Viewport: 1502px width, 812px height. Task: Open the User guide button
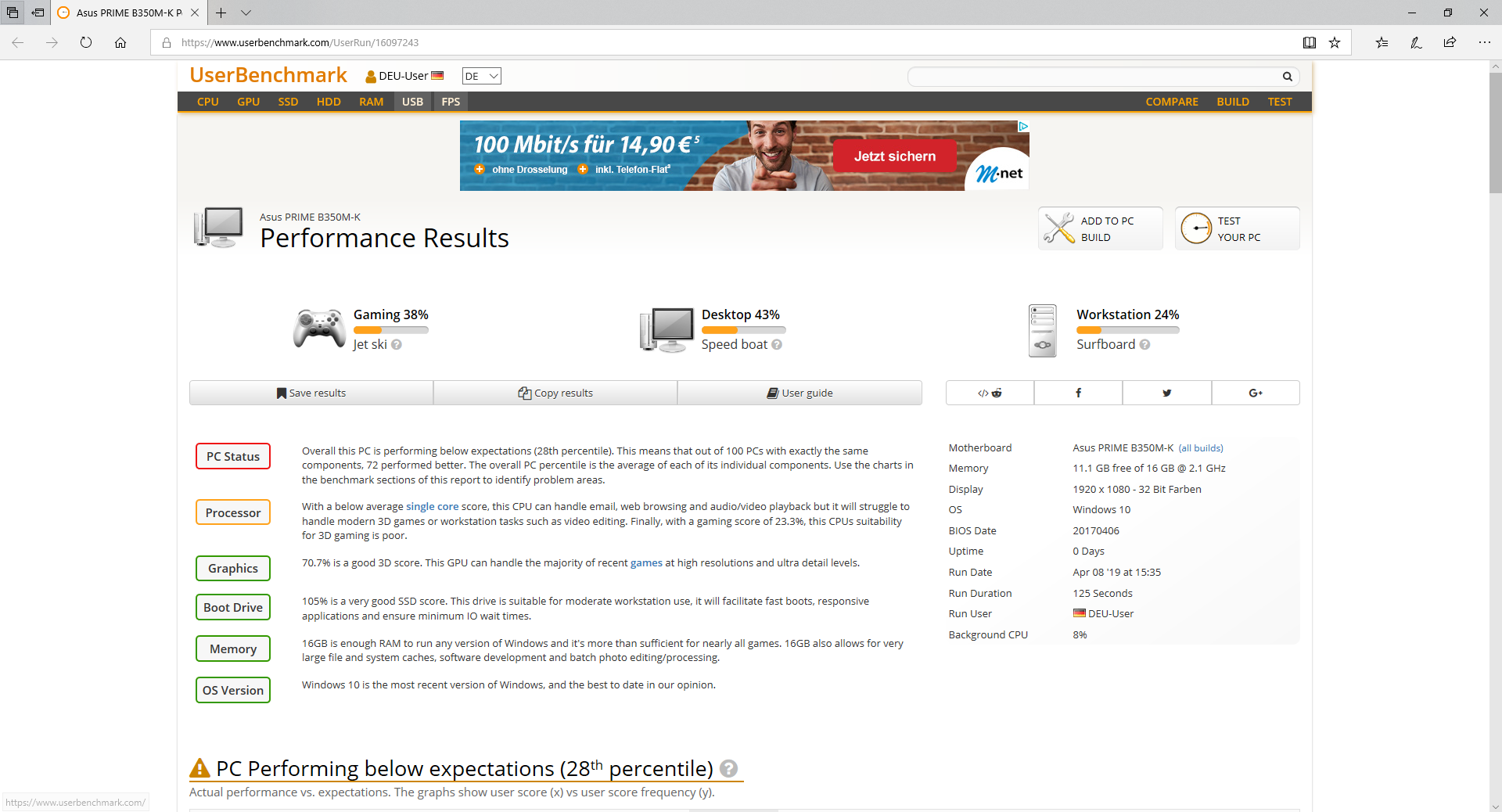coord(800,393)
